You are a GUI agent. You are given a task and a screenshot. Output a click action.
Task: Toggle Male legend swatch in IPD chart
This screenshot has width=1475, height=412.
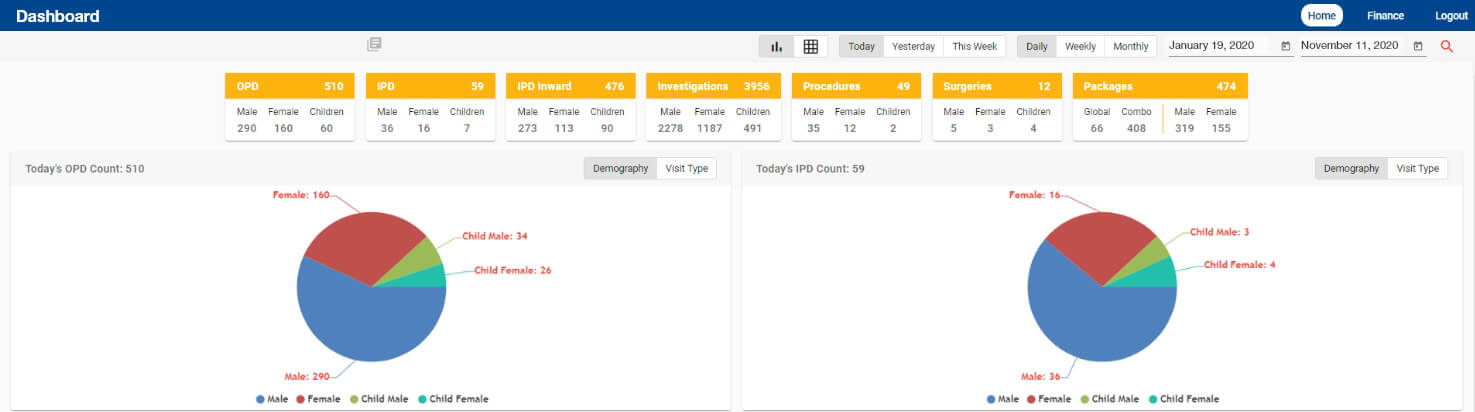[x=991, y=399]
